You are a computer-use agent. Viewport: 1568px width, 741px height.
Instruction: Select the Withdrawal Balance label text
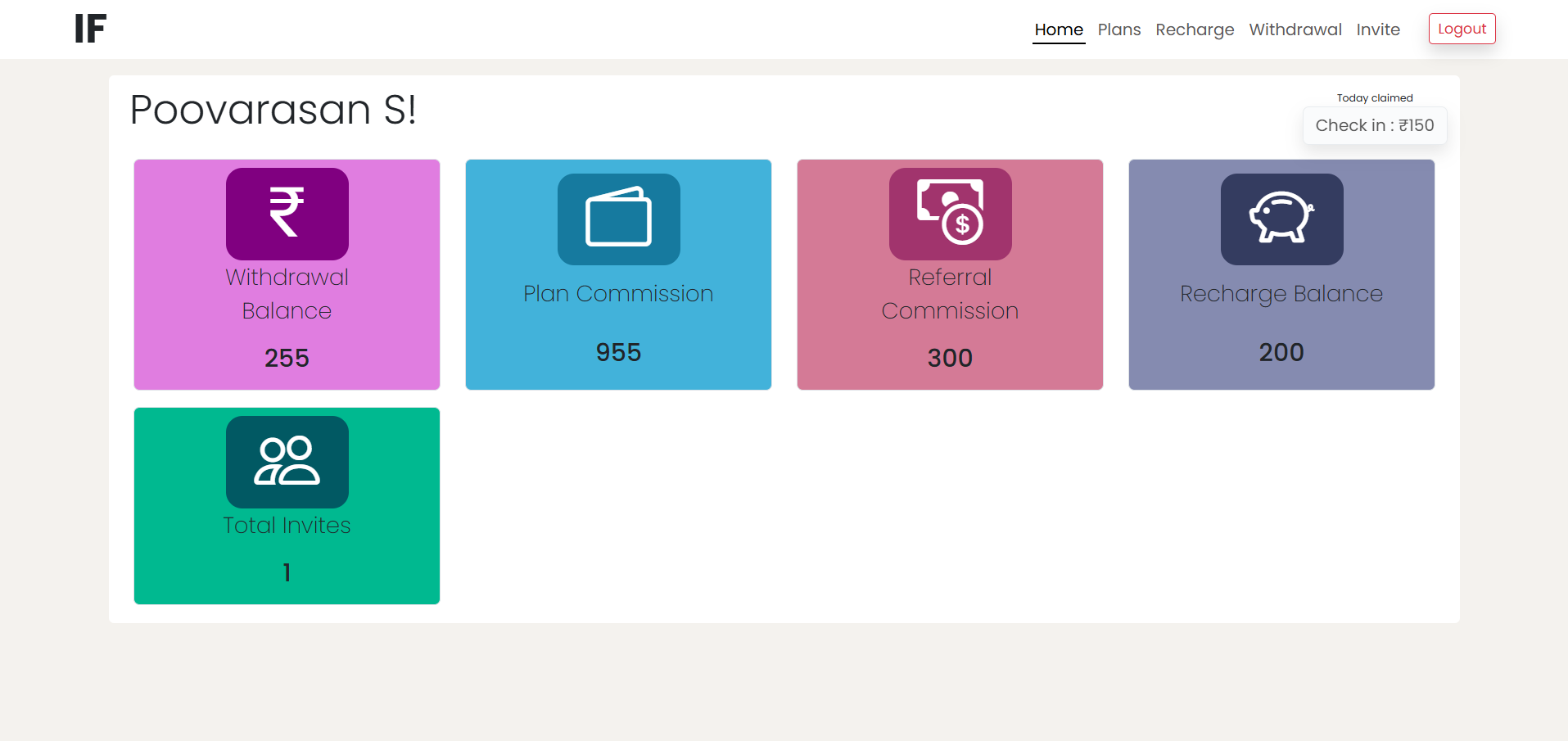click(287, 294)
